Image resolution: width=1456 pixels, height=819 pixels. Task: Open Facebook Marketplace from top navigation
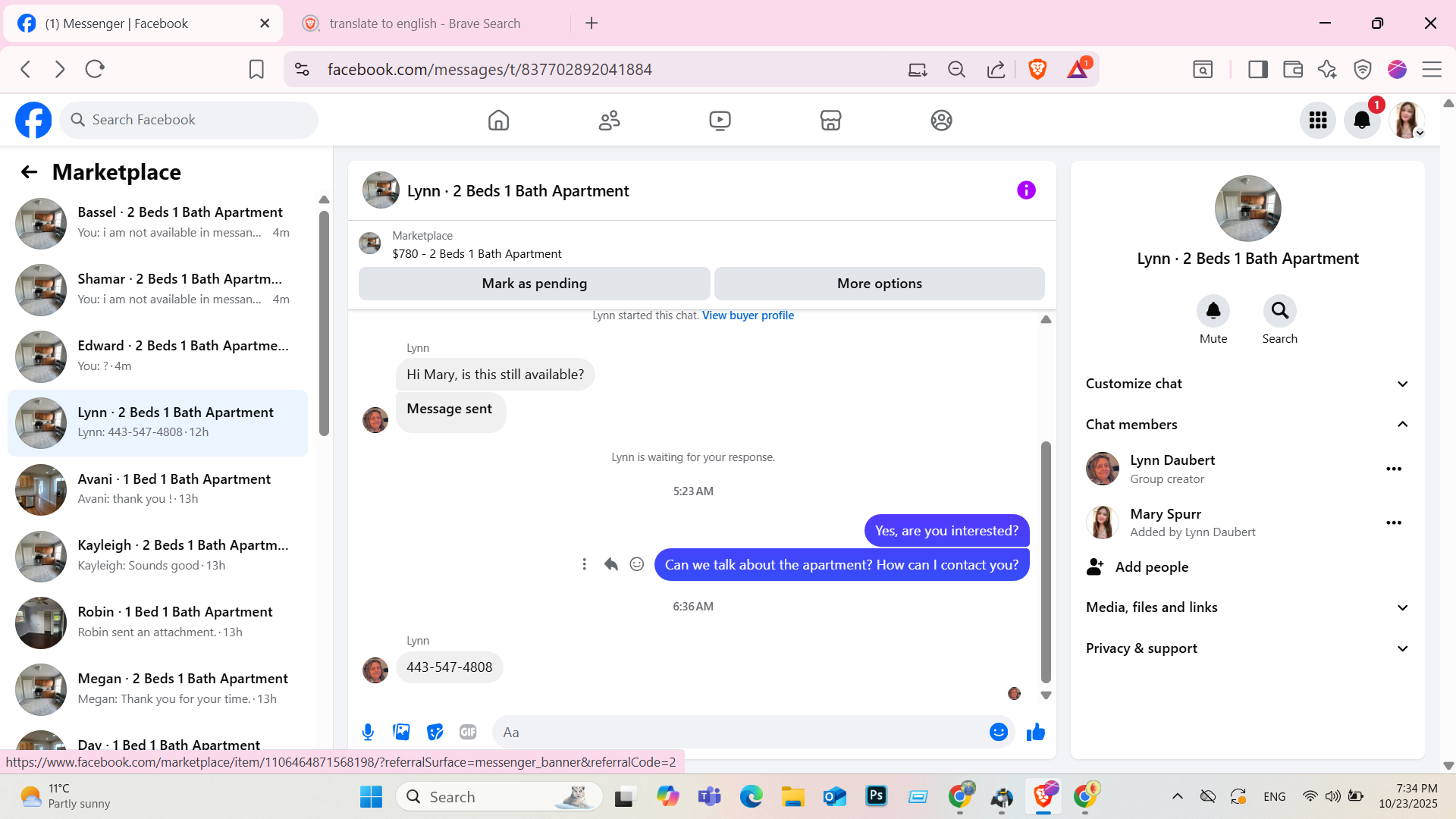click(x=830, y=120)
